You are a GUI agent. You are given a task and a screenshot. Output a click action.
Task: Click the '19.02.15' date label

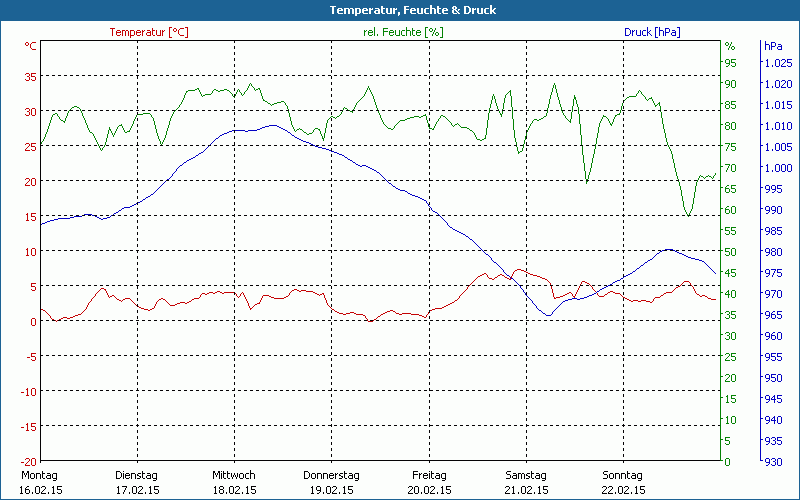(332, 490)
